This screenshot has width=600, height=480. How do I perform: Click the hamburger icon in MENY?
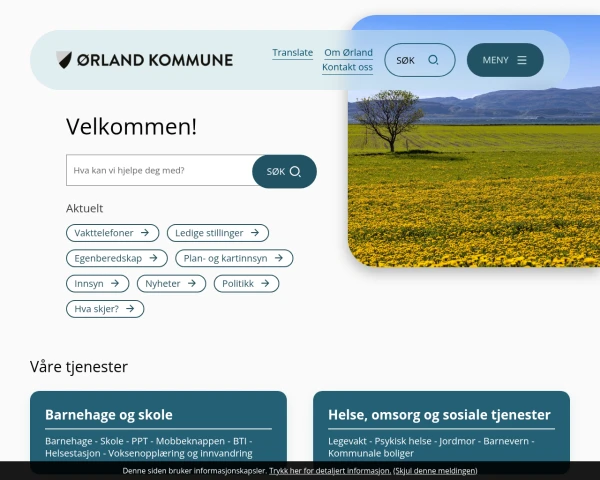(522, 60)
